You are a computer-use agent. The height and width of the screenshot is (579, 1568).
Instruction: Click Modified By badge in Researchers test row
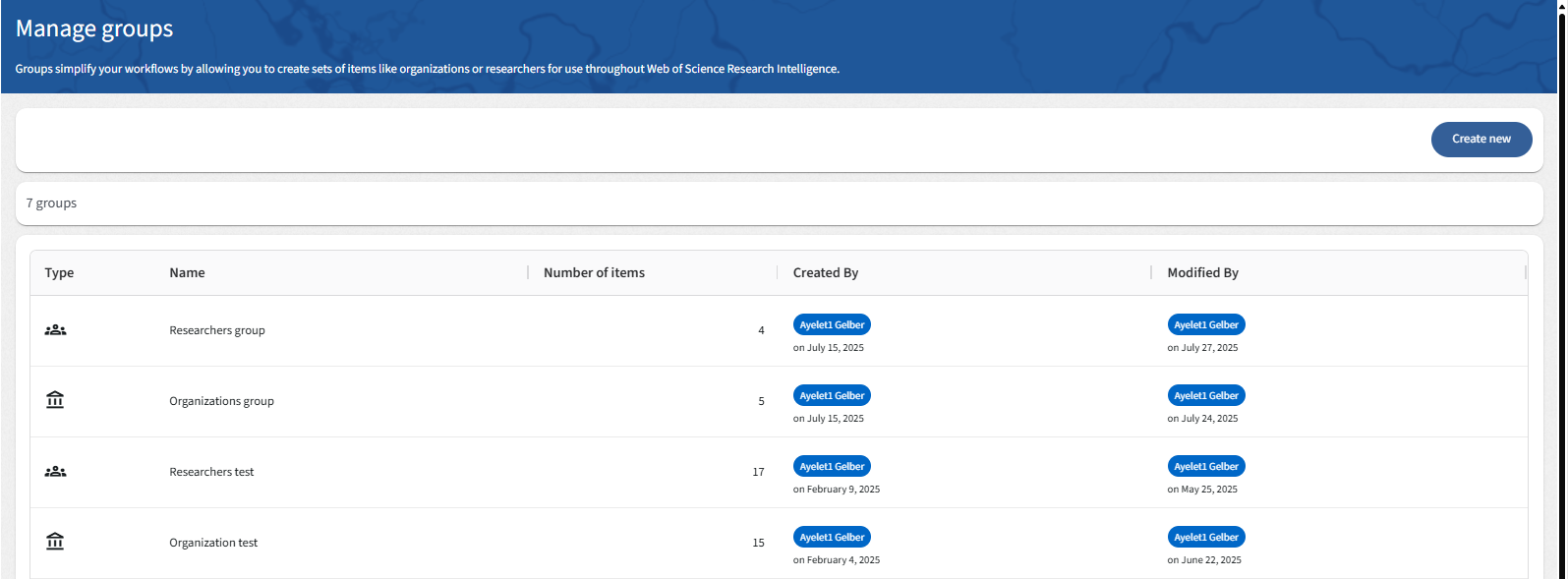pos(1206,466)
